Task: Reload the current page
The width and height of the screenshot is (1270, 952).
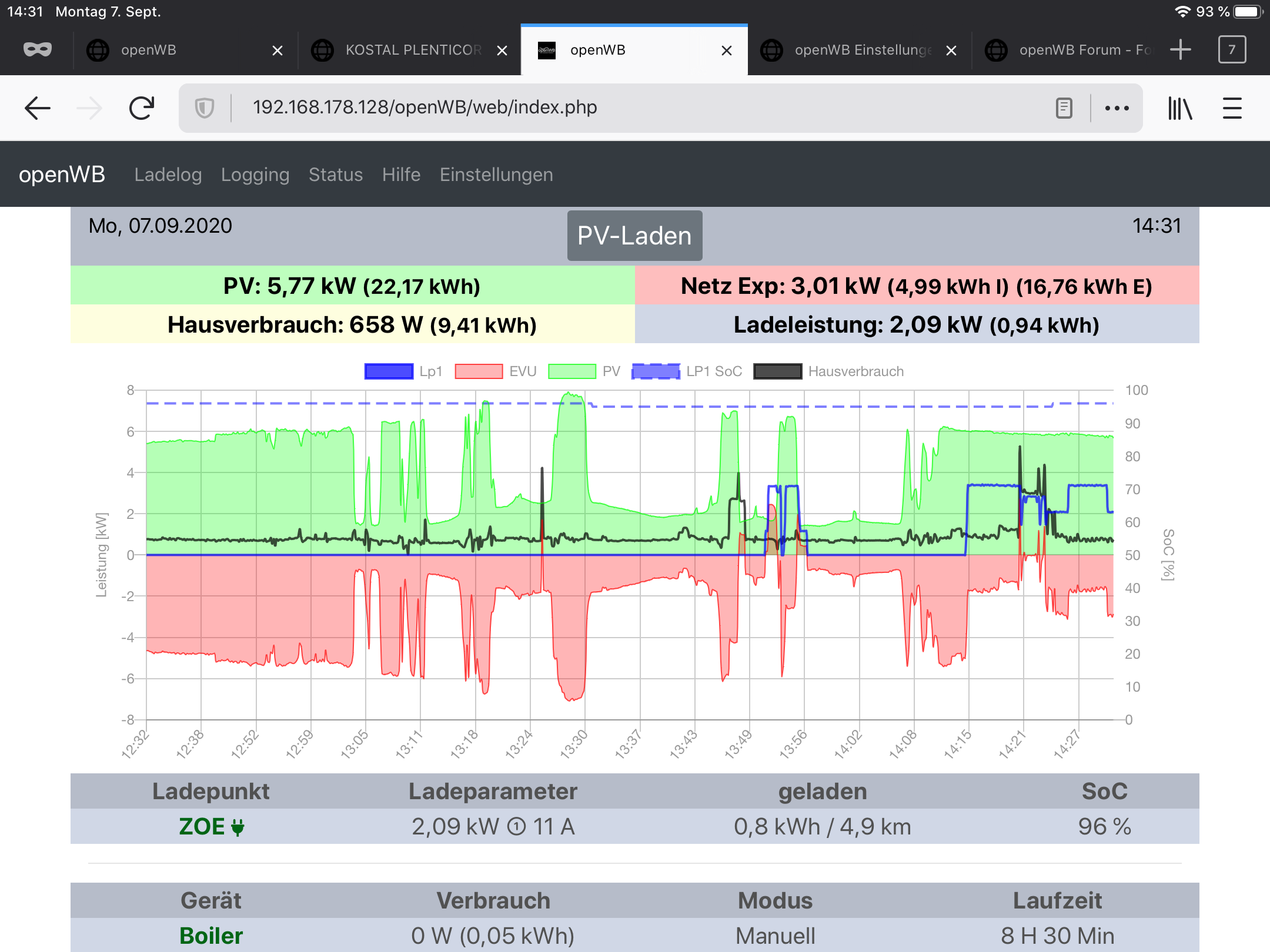Action: coord(141,108)
